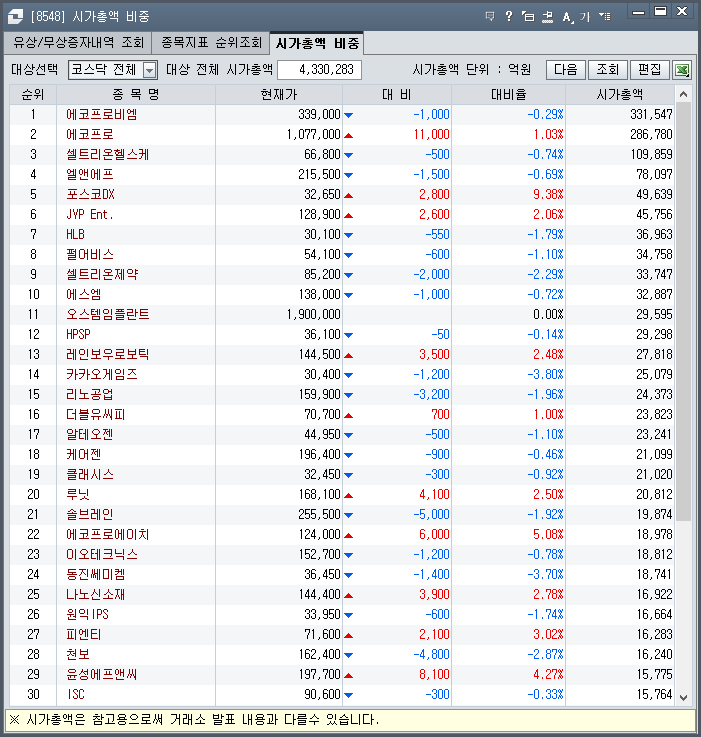This screenshot has height=737, width=701.
Task: Switch to 종목지표 순위조회 tab
Action: click(211, 43)
